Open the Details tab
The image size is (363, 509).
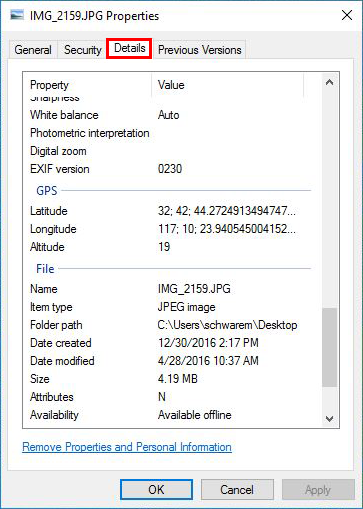(x=129, y=48)
